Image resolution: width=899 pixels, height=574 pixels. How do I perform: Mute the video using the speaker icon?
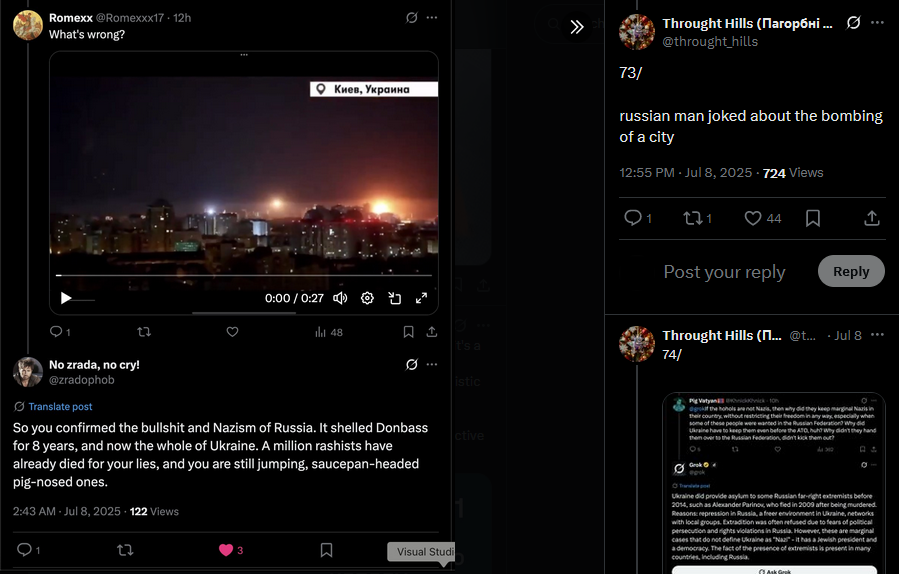pyautogui.click(x=340, y=298)
